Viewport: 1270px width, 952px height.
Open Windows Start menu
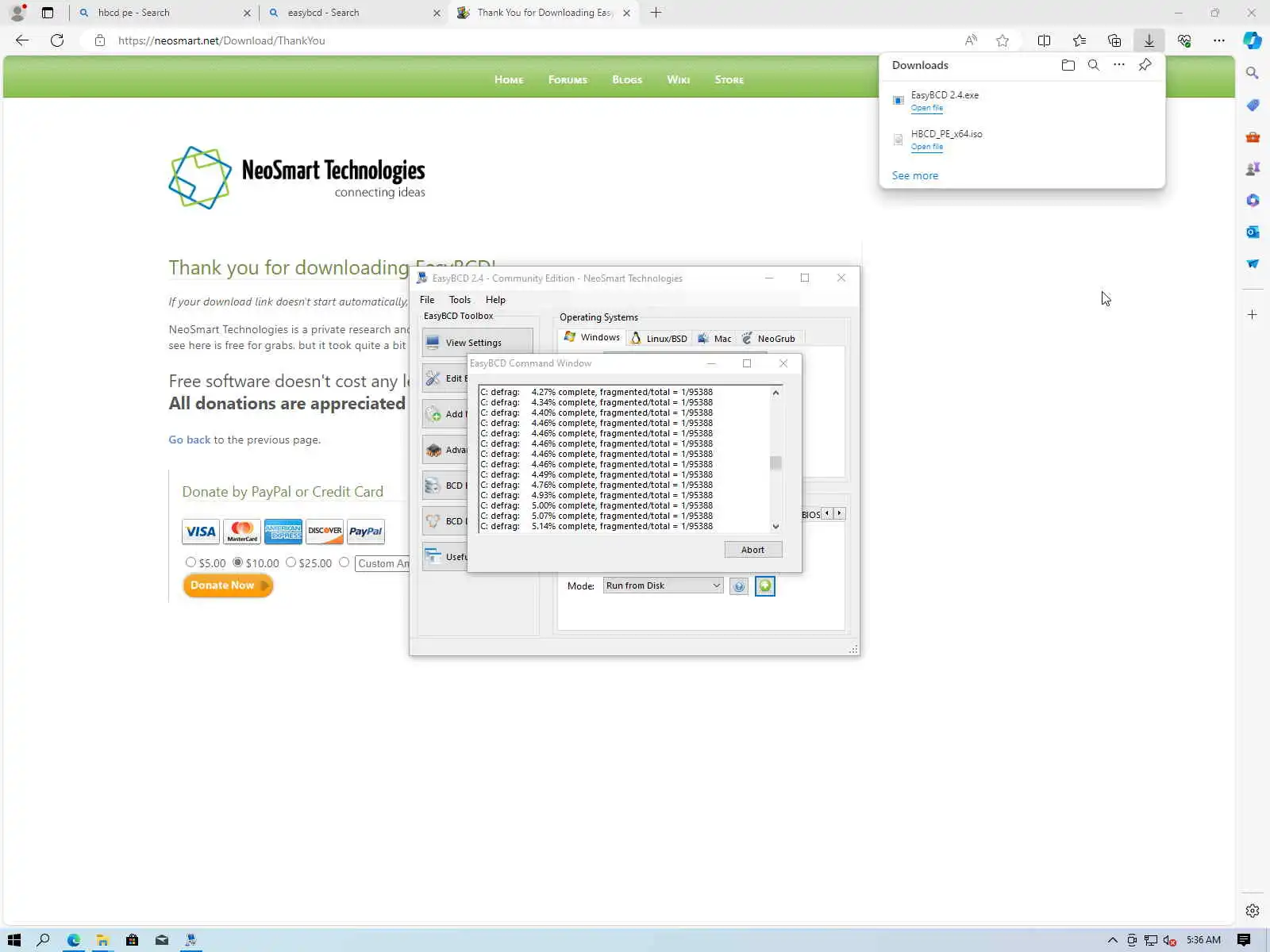pyautogui.click(x=13, y=940)
